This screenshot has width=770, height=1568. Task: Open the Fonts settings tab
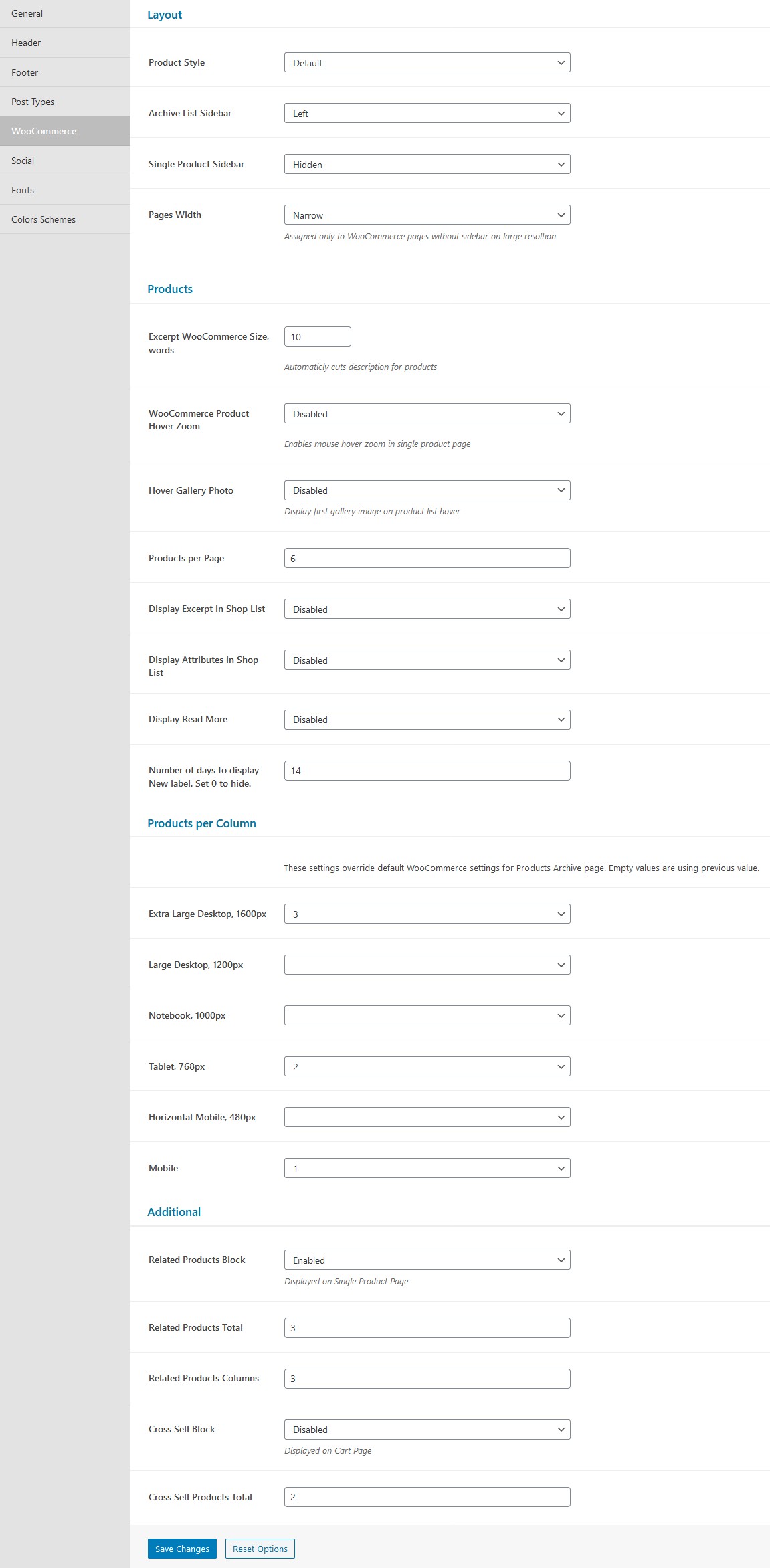pos(65,190)
